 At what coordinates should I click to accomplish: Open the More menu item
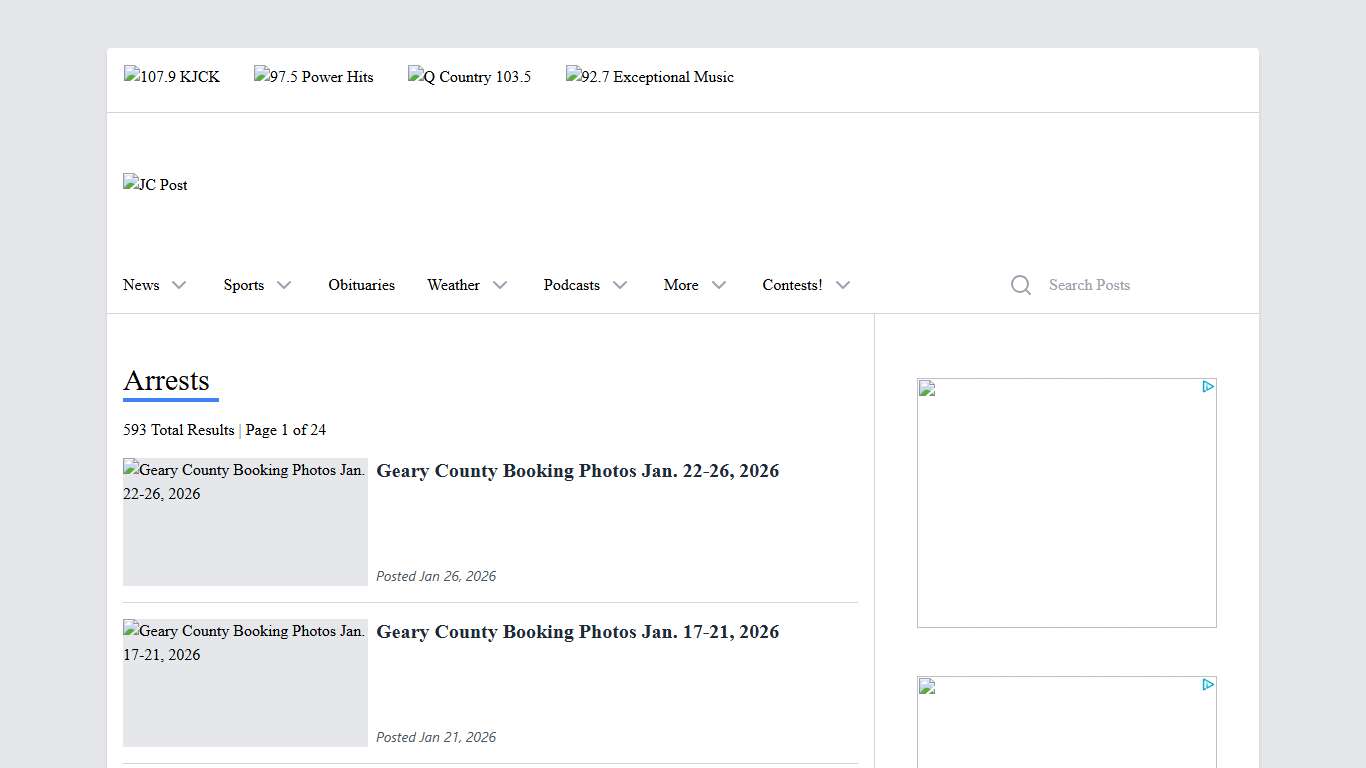coord(681,285)
